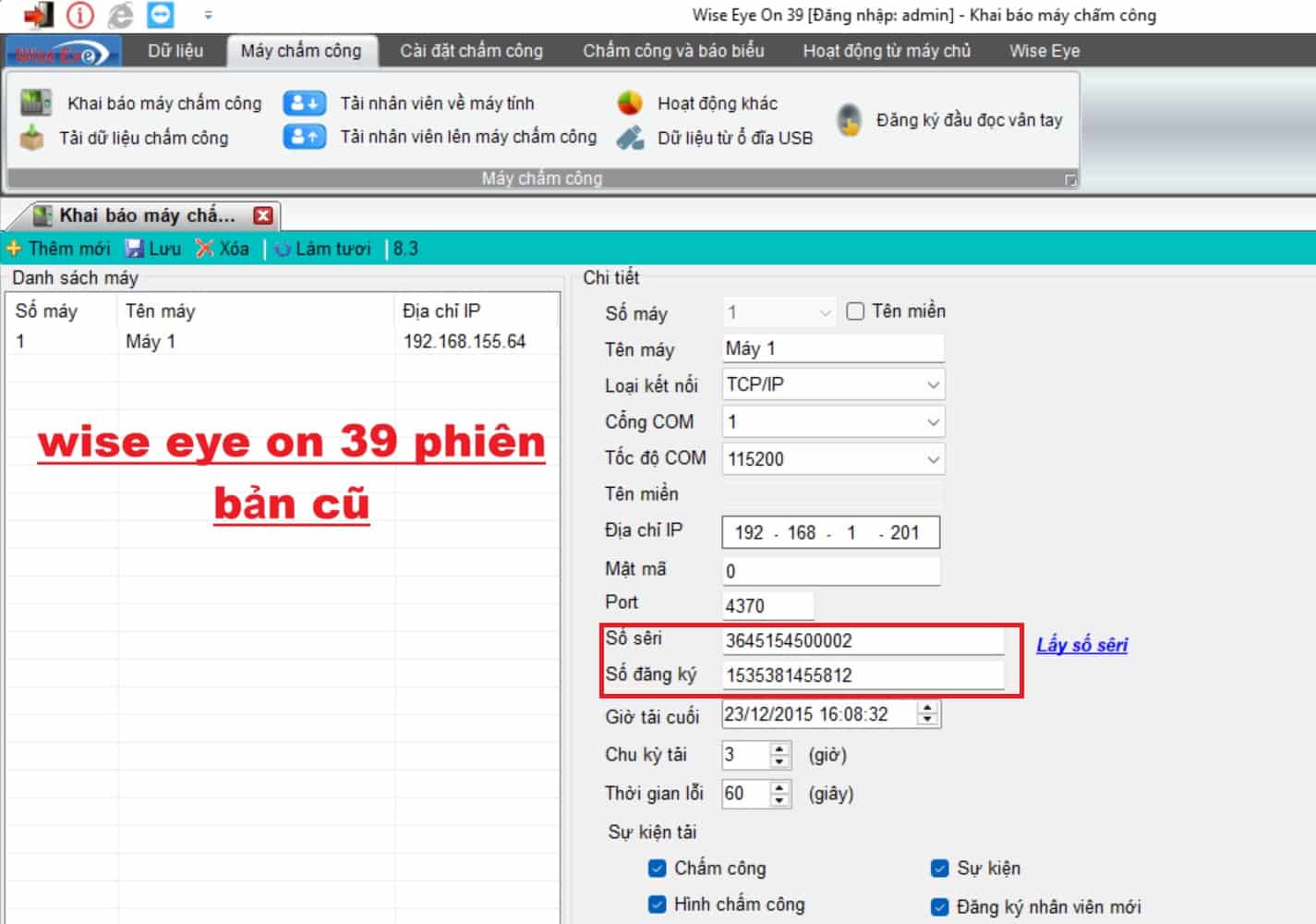
Task: Increase Chu kỳ tải with up arrow
Action: 780,749
